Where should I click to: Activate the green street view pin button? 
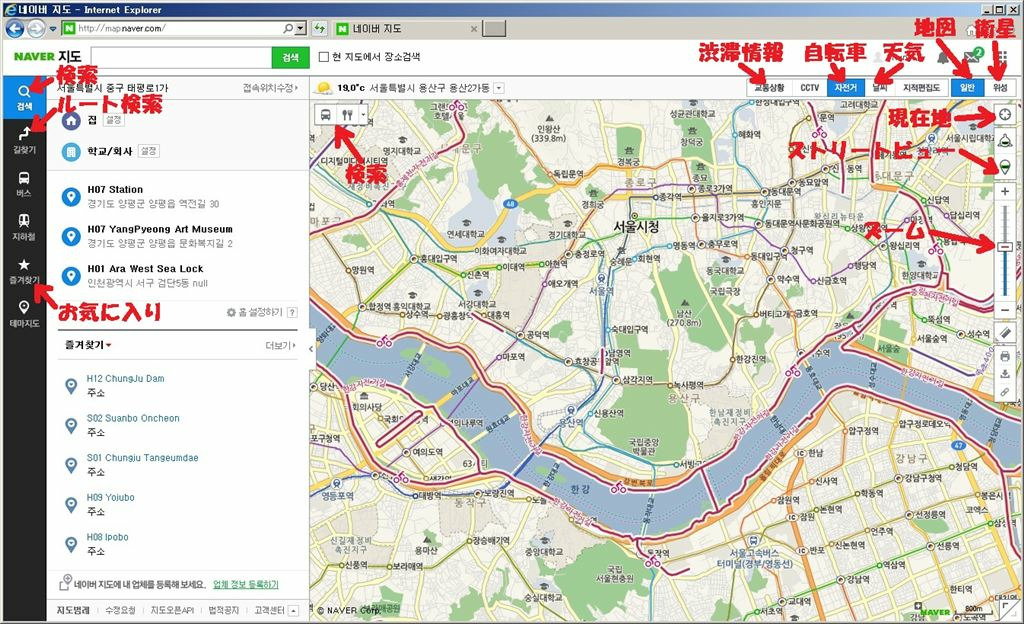(x=1005, y=166)
